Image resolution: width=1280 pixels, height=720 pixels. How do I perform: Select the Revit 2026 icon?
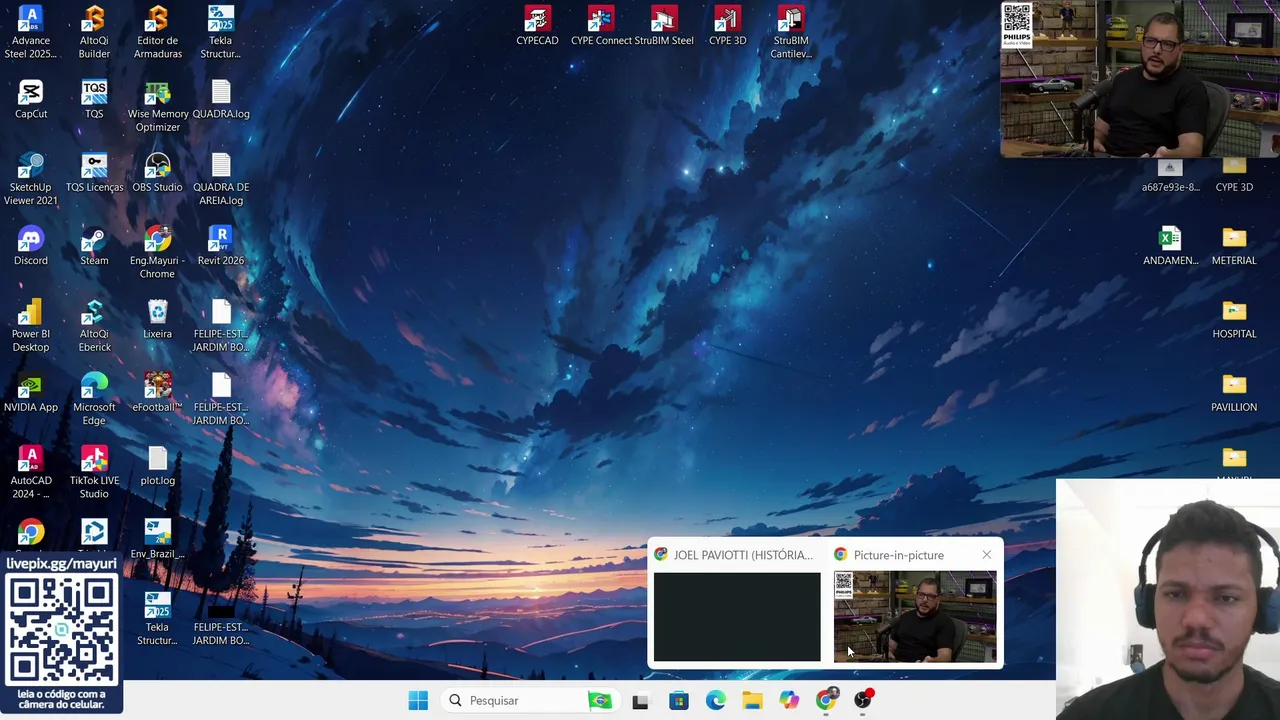coord(221,246)
